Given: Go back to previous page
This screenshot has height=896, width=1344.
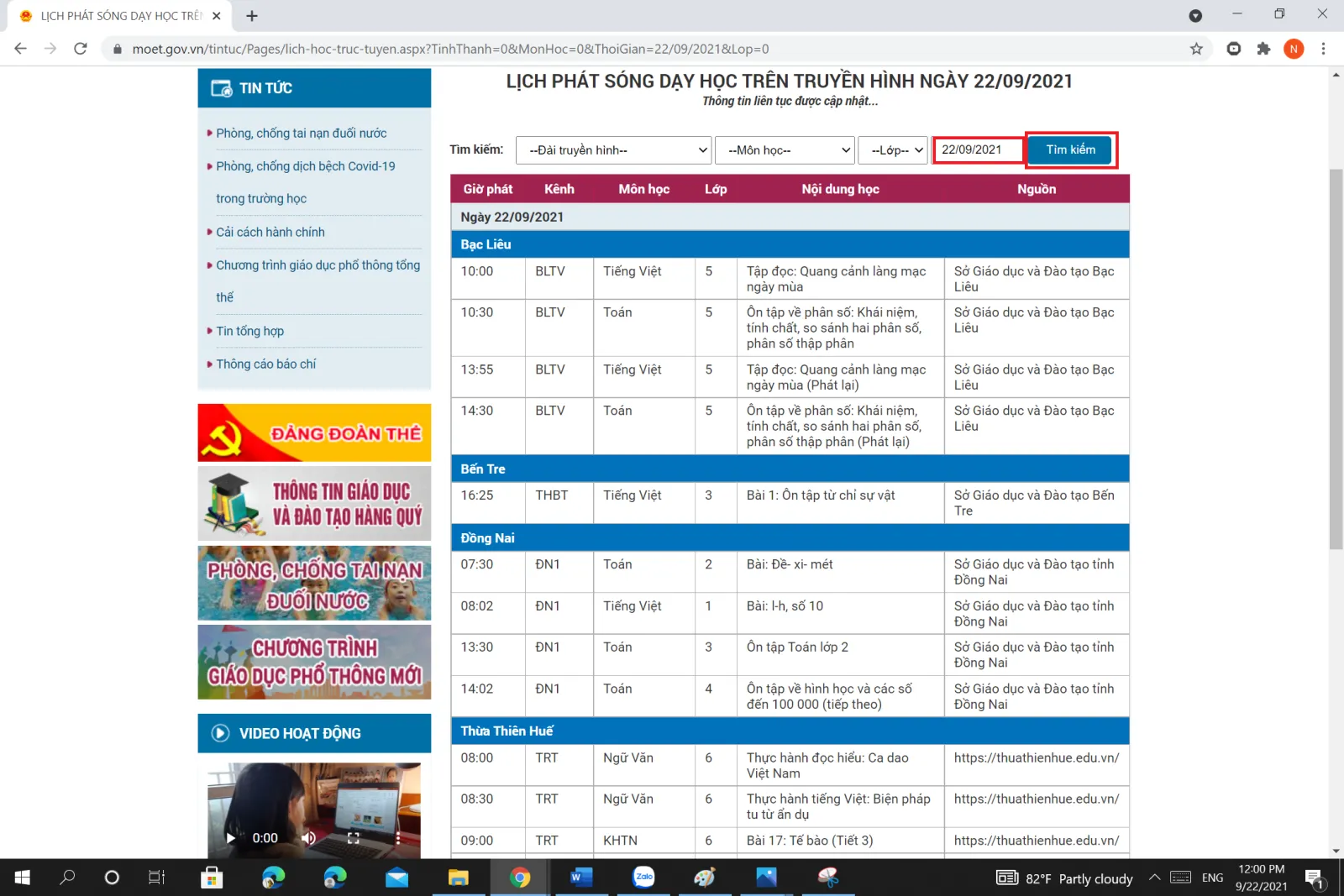Looking at the screenshot, I should coord(20,49).
